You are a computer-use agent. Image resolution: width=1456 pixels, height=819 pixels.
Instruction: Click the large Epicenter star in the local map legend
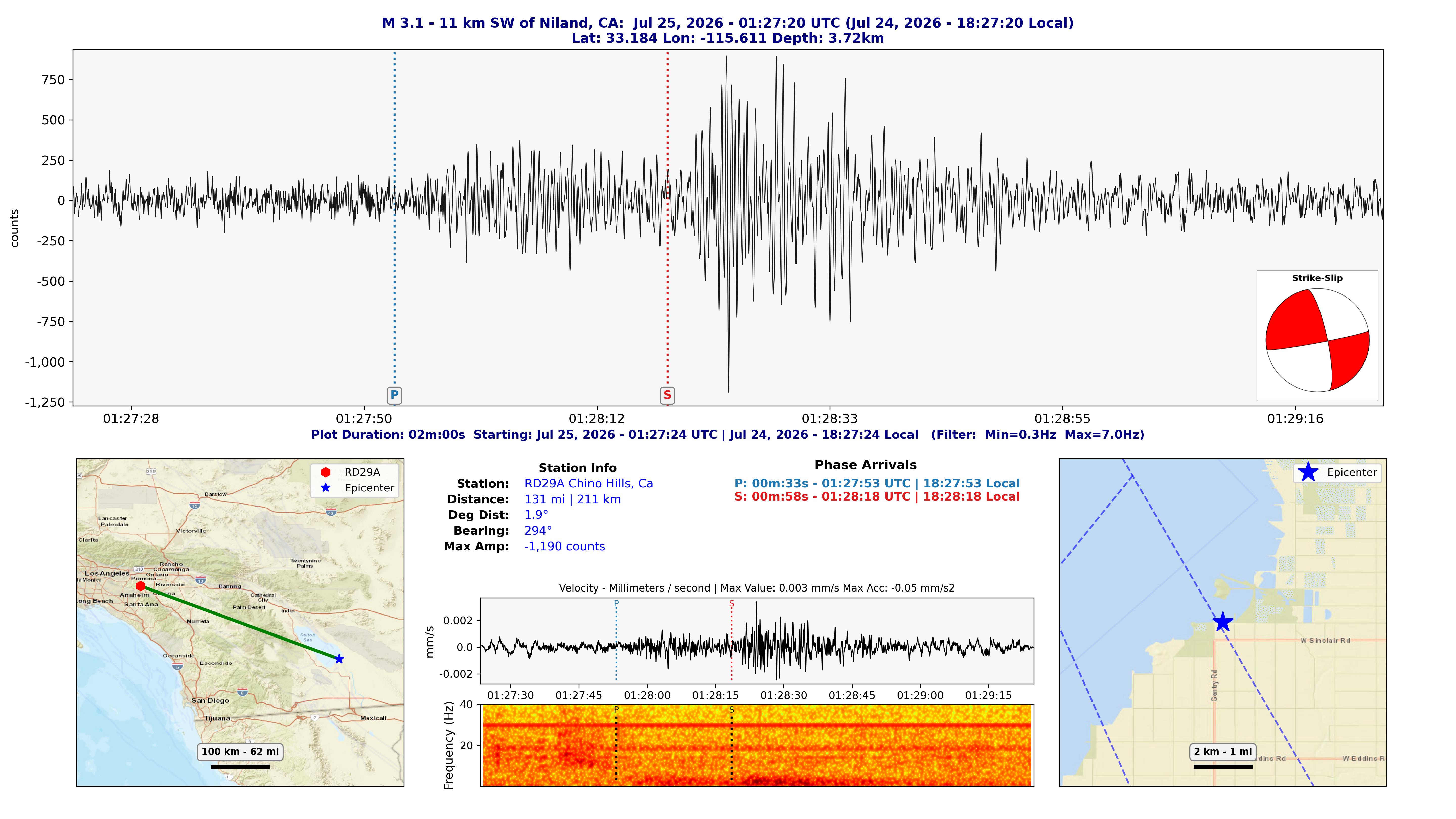1308,472
